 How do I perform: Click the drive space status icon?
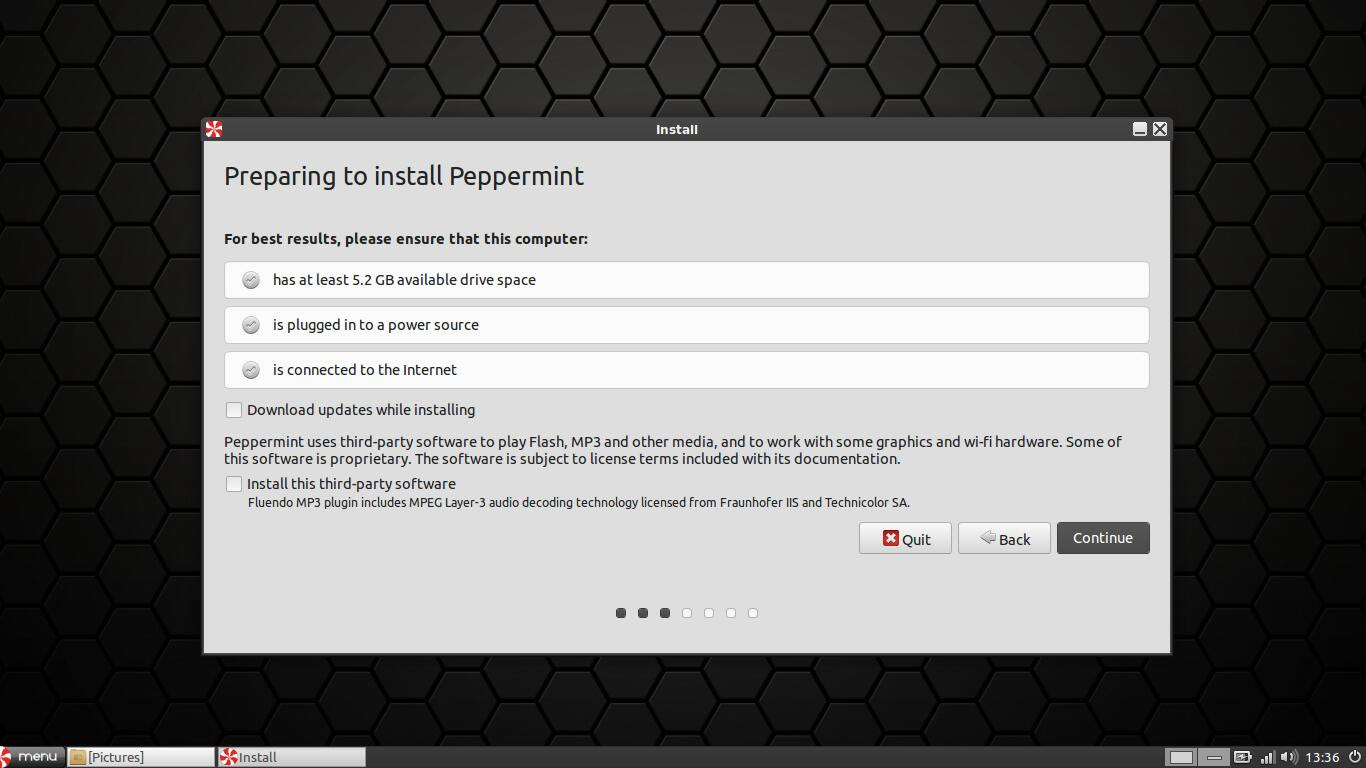click(x=251, y=280)
